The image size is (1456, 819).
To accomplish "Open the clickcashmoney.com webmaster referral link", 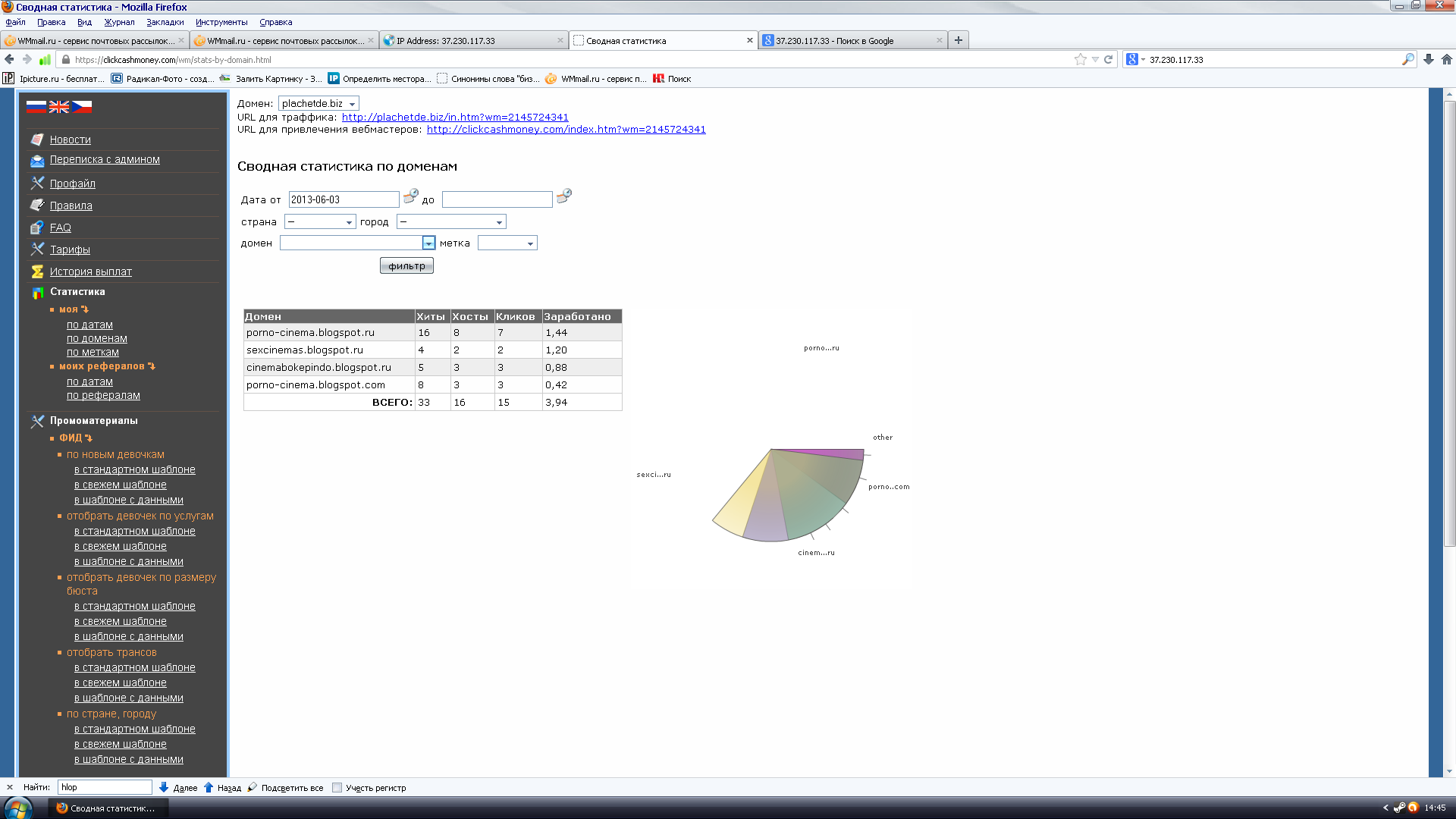I will pos(566,129).
